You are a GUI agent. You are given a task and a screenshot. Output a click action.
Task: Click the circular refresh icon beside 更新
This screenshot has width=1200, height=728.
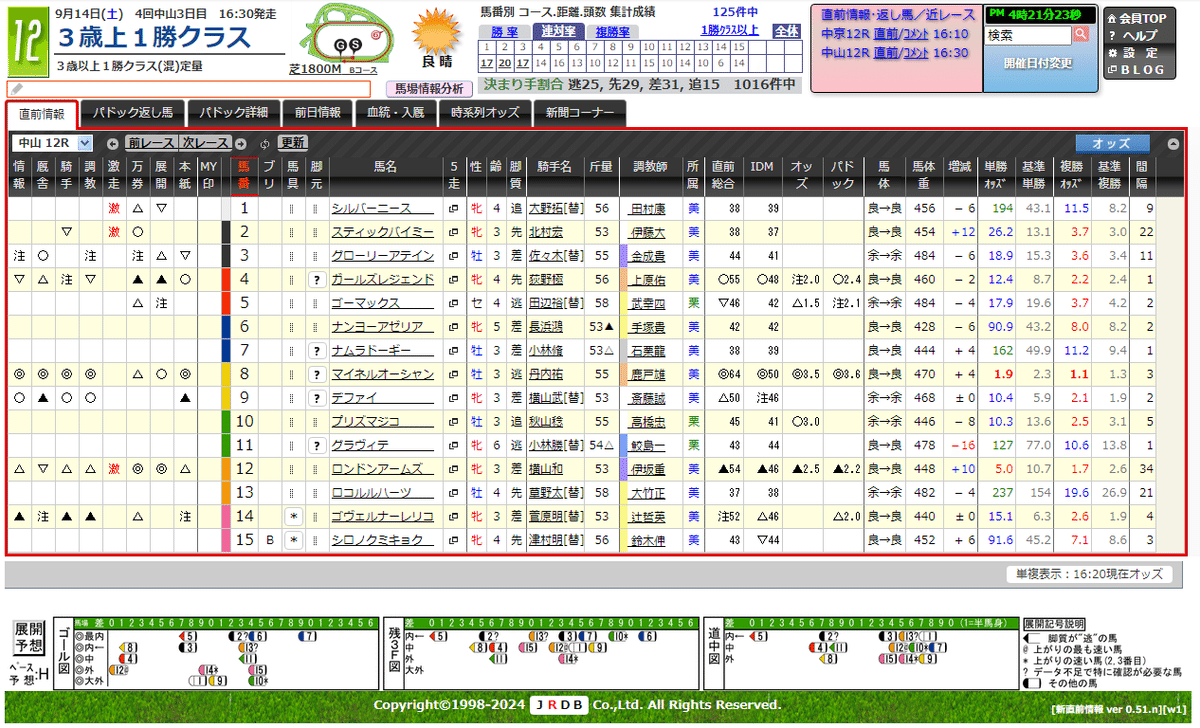point(264,143)
